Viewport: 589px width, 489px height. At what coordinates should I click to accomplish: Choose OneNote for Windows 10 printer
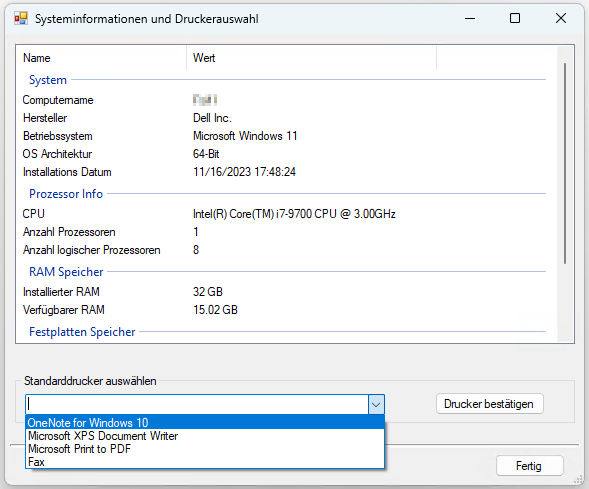click(205, 423)
